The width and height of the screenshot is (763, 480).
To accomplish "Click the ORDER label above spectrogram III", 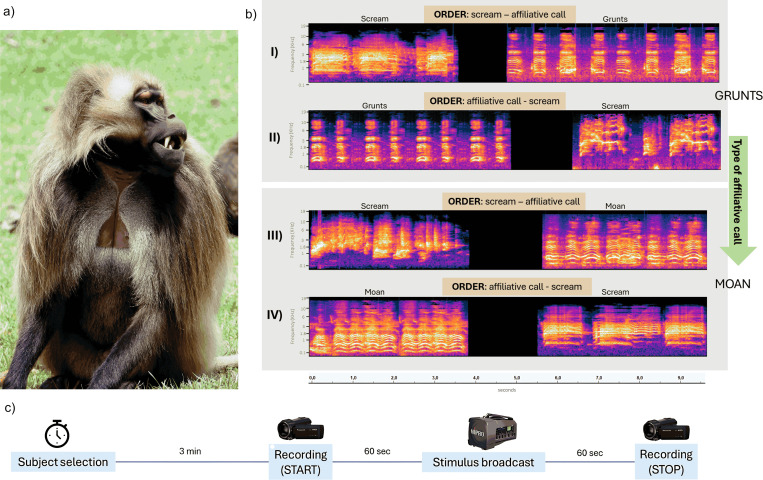I will coord(514,201).
